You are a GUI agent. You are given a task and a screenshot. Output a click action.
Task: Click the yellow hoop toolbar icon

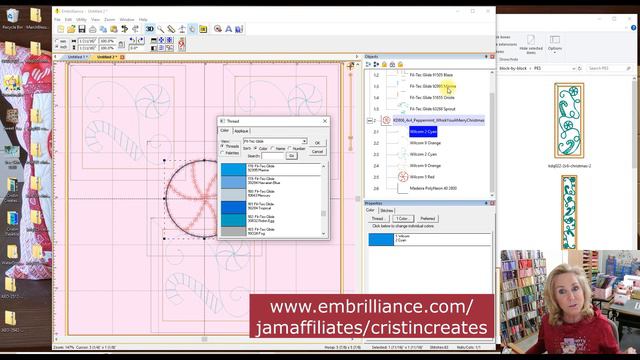pos(203,29)
